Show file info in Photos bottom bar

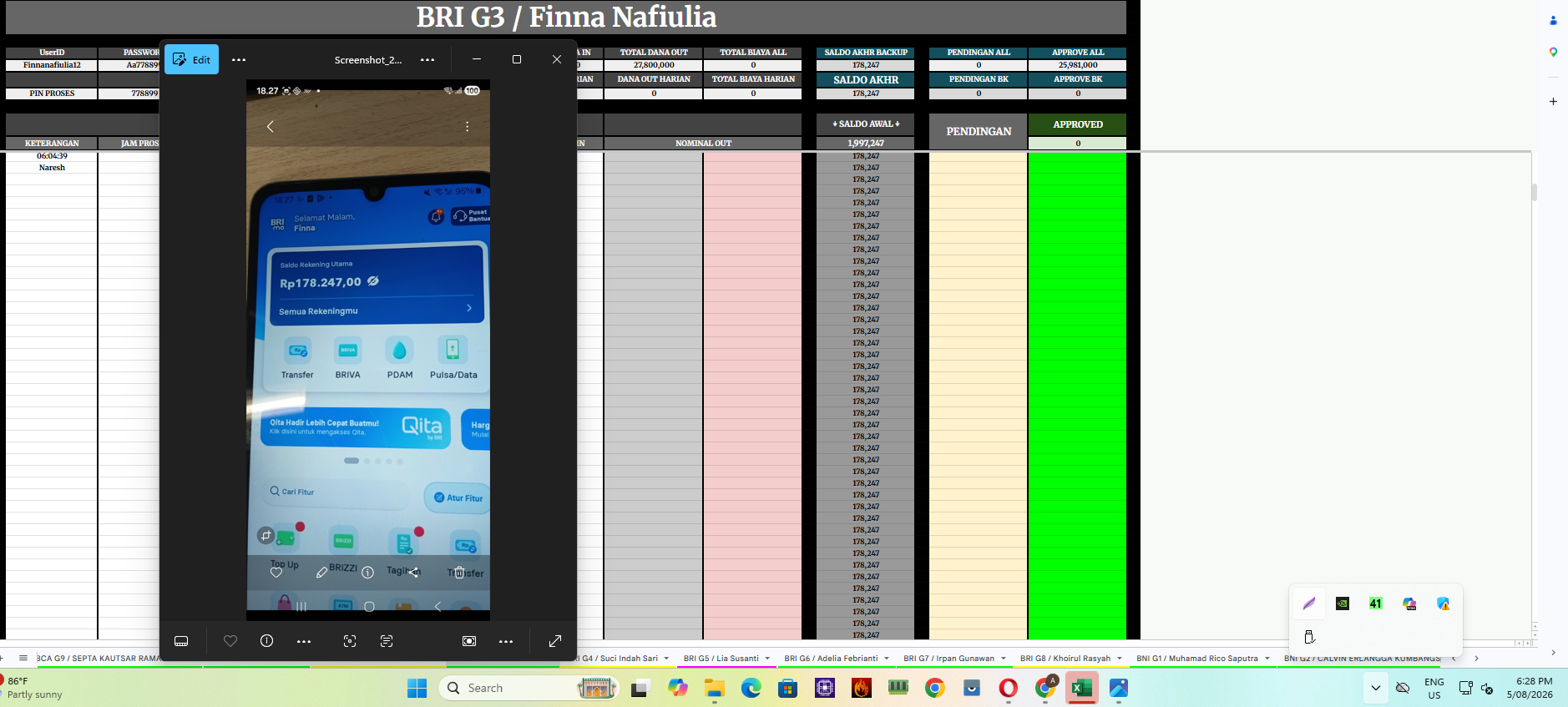point(267,641)
